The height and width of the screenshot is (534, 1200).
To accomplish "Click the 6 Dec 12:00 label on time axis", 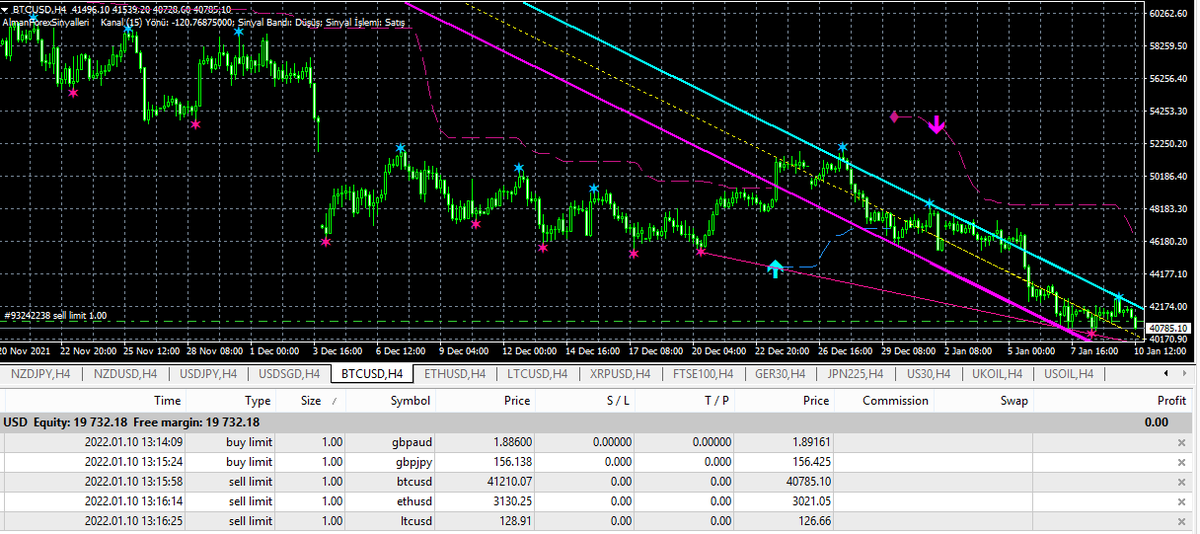I will click(402, 352).
